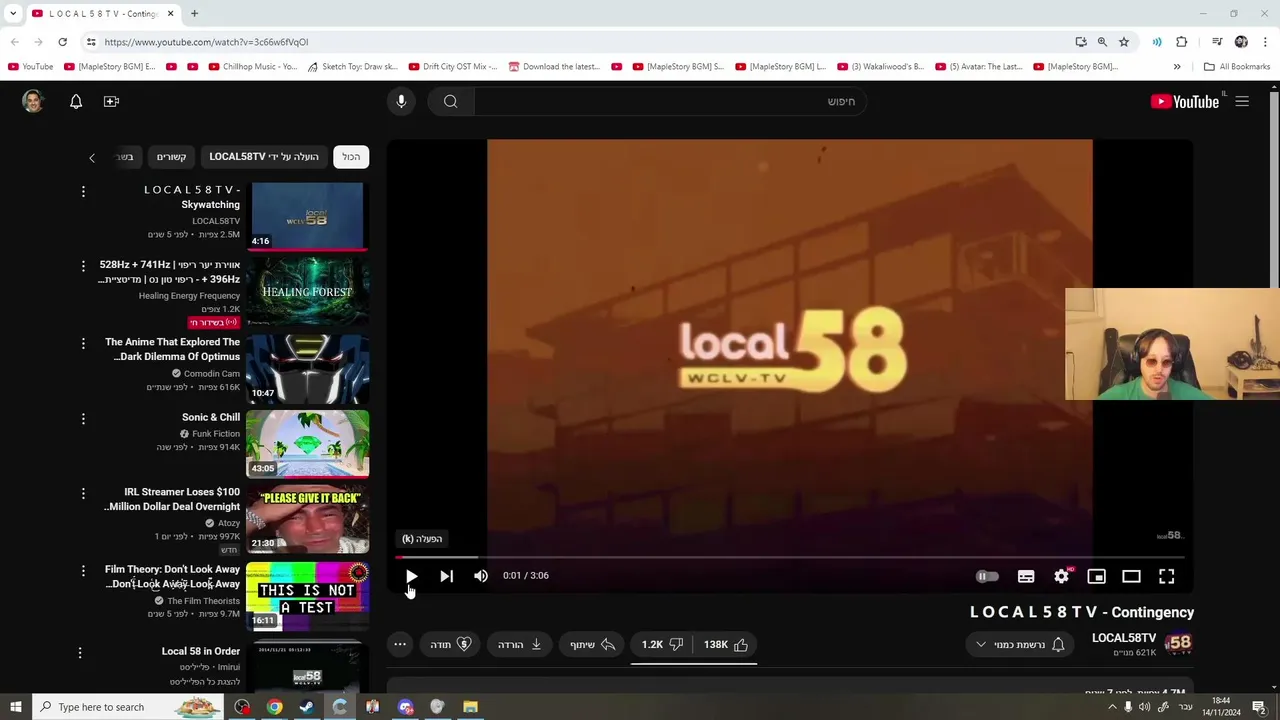Download the video

tap(520, 645)
